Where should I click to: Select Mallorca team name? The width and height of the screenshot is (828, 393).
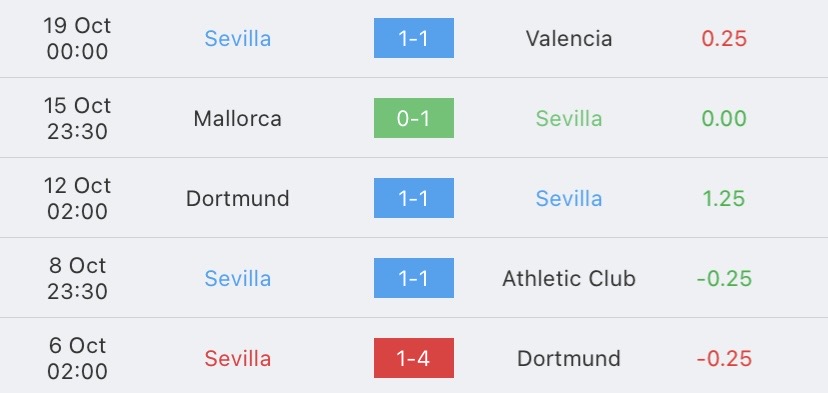(x=238, y=118)
